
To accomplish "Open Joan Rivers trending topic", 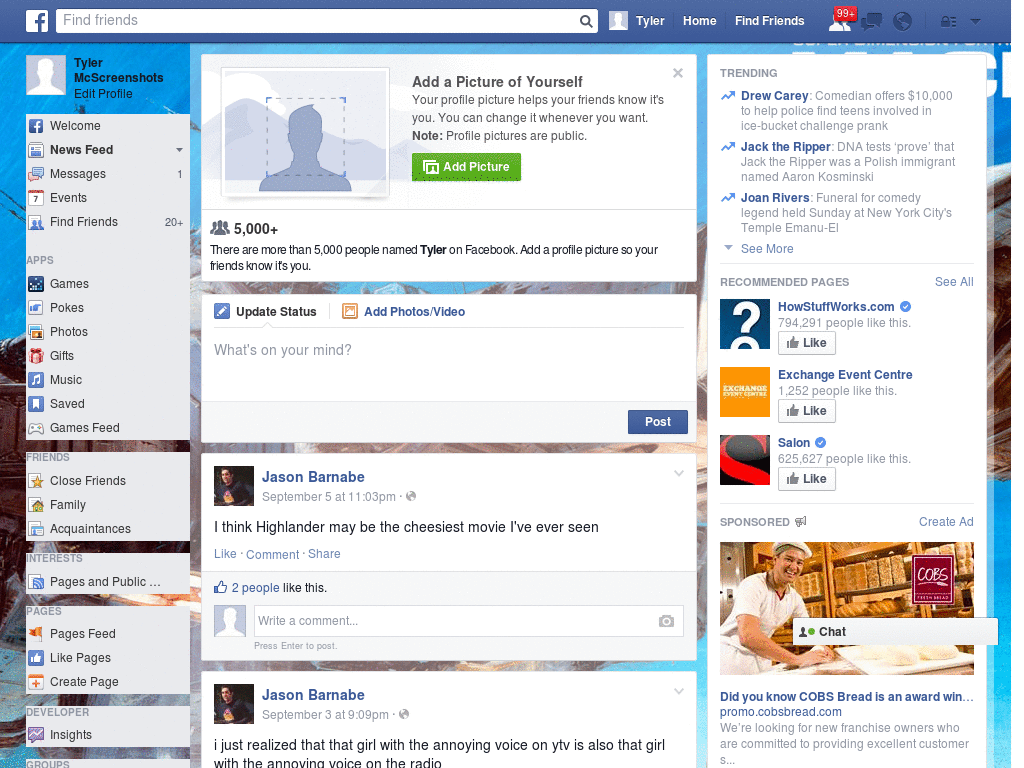I will (x=775, y=197).
